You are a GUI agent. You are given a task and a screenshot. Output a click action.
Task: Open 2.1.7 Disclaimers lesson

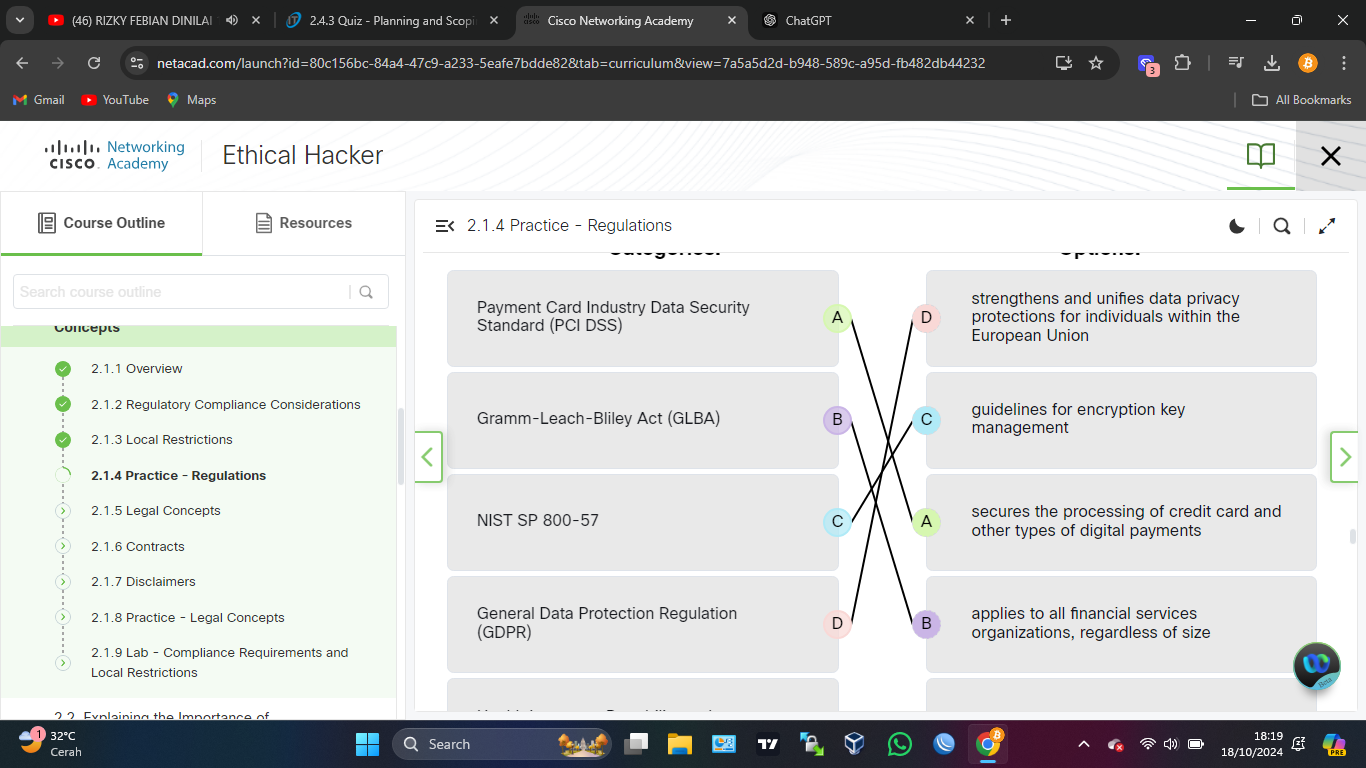(143, 582)
